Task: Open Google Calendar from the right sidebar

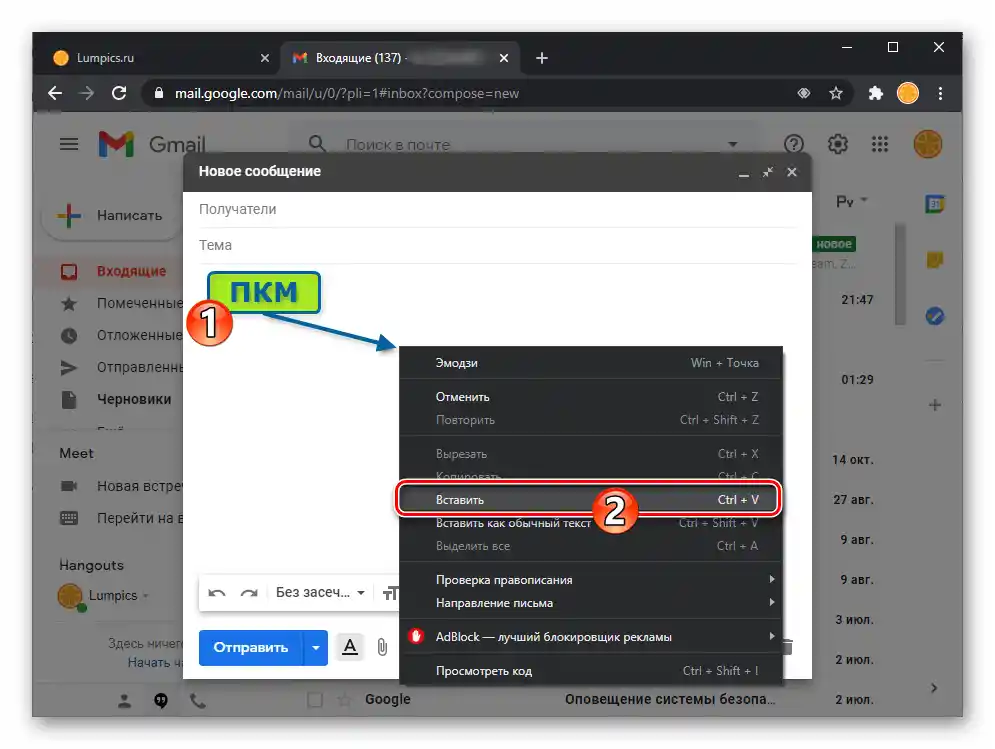Action: [935, 202]
